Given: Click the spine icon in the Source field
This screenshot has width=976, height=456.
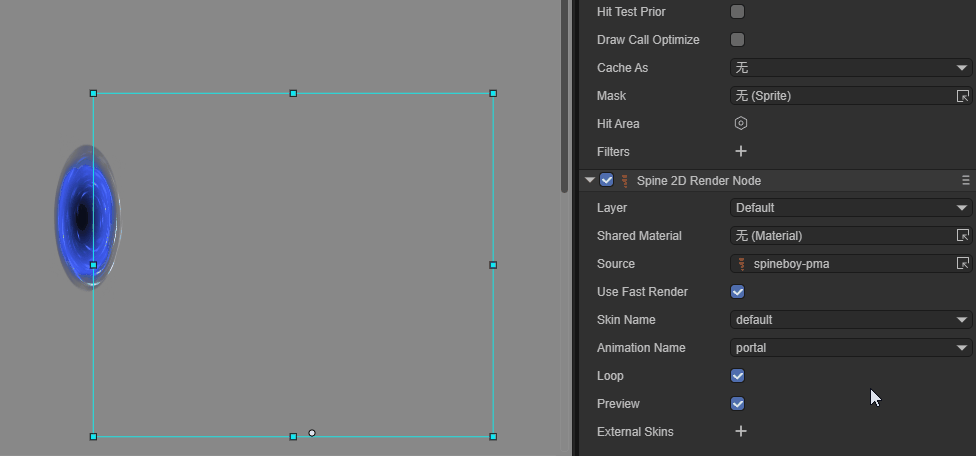Looking at the screenshot, I should (x=741, y=264).
